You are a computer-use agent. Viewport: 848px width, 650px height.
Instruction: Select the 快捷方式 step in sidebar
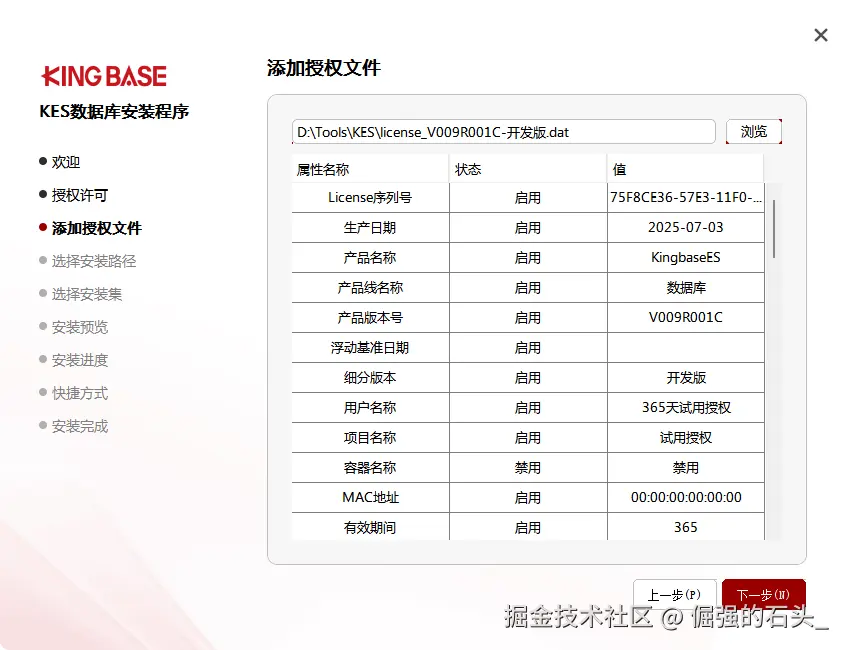click(x=74, y=393)
